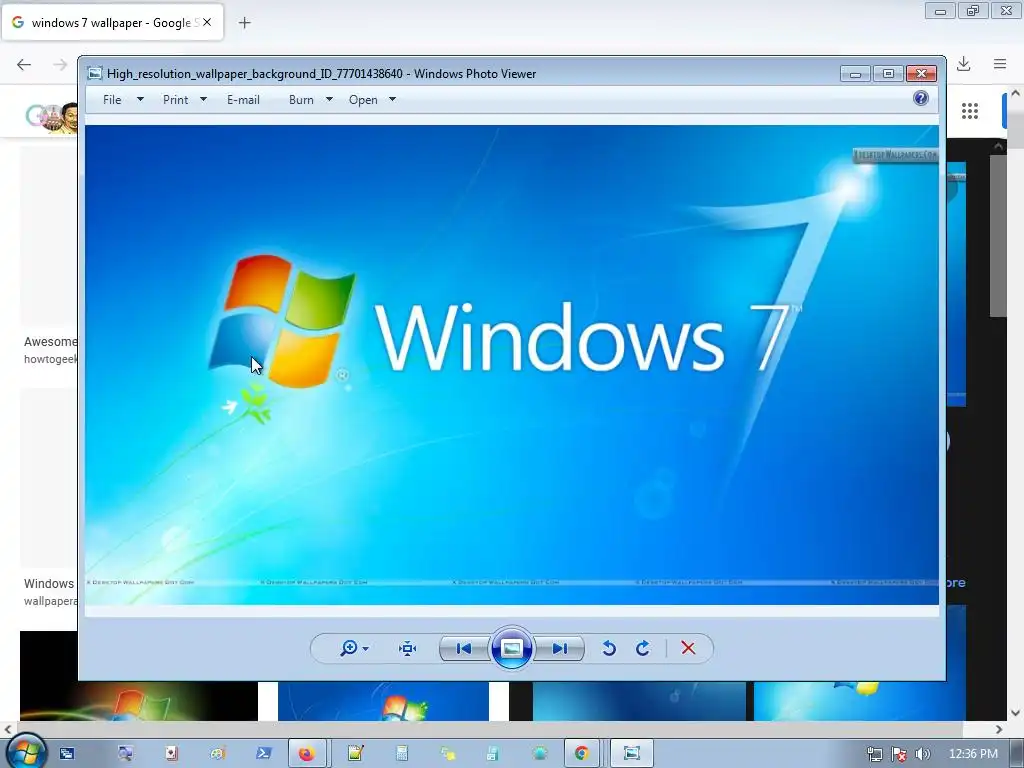This screenshot has height=768, width=1024.
Task: Click the 12:36 PM clock
Action: [x=973, y=754]
